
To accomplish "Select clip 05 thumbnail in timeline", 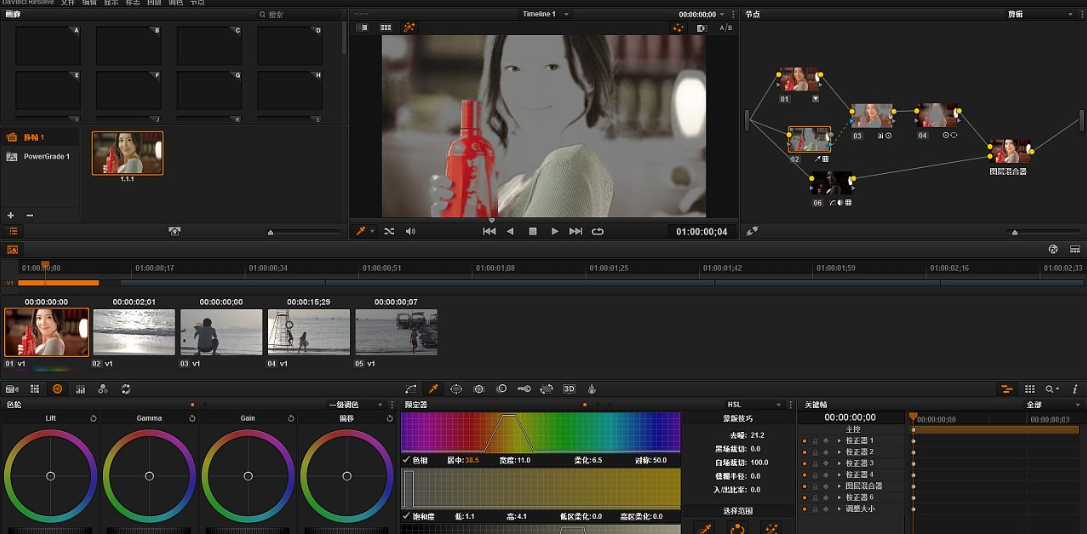I will coord(396,332).
